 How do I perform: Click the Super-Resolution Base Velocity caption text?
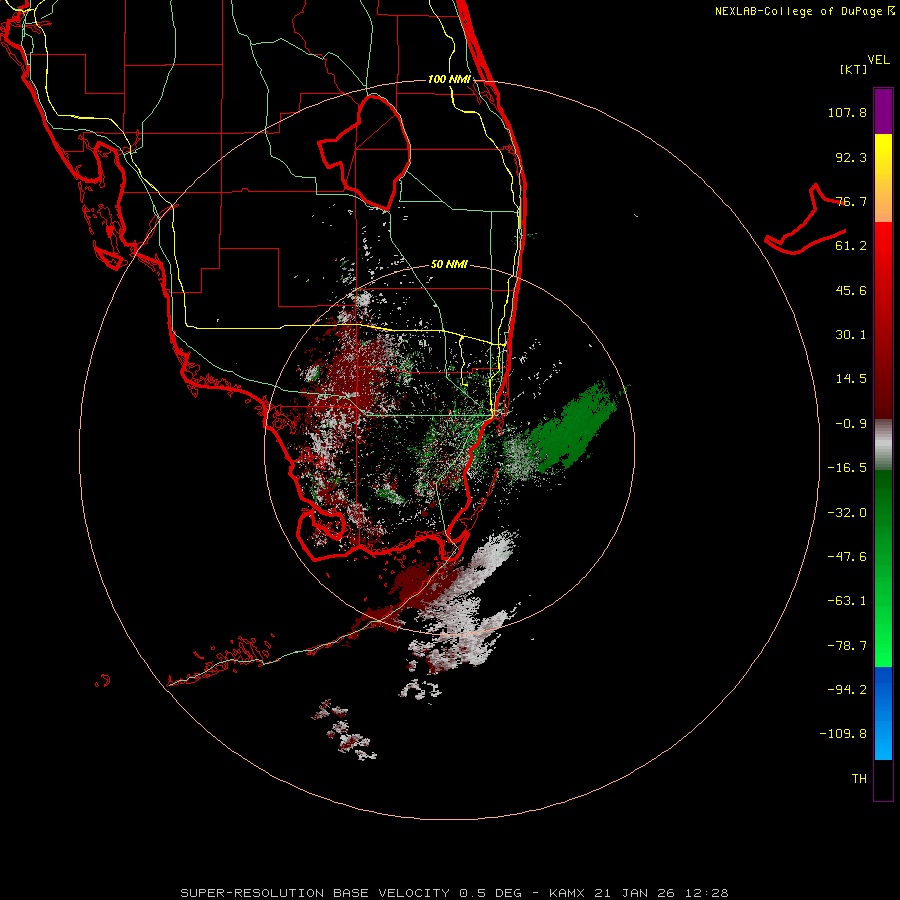pos(454,893)
